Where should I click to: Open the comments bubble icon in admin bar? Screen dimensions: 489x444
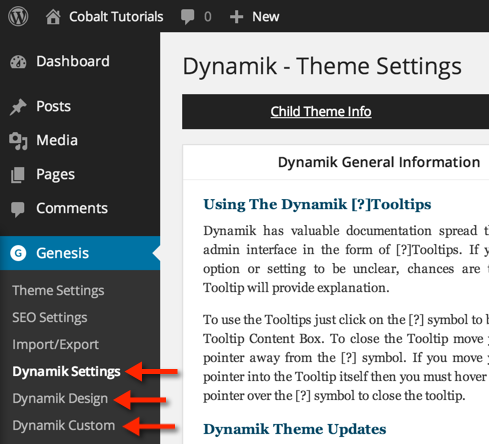pyautogui.click(x=187, y=17)
